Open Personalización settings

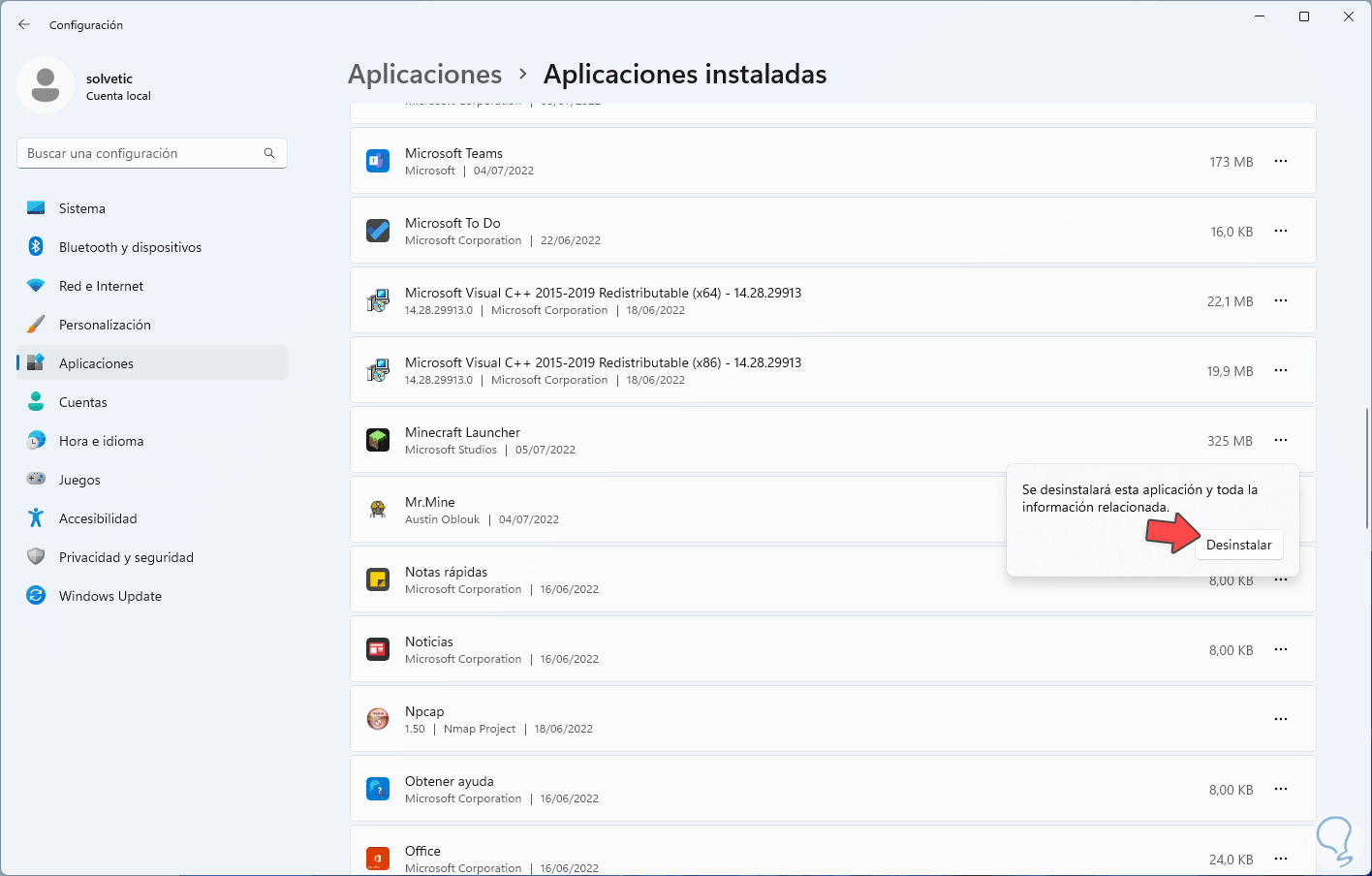[152, 325]
